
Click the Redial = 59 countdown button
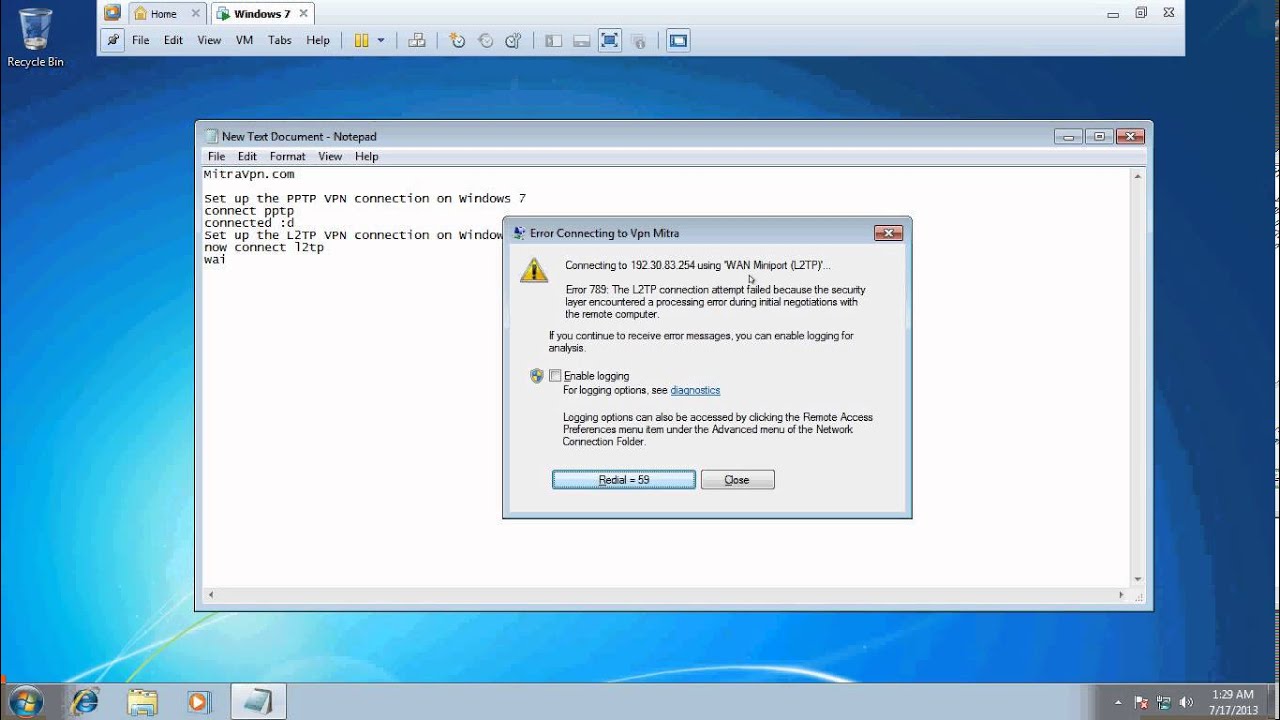coord(623,479)
